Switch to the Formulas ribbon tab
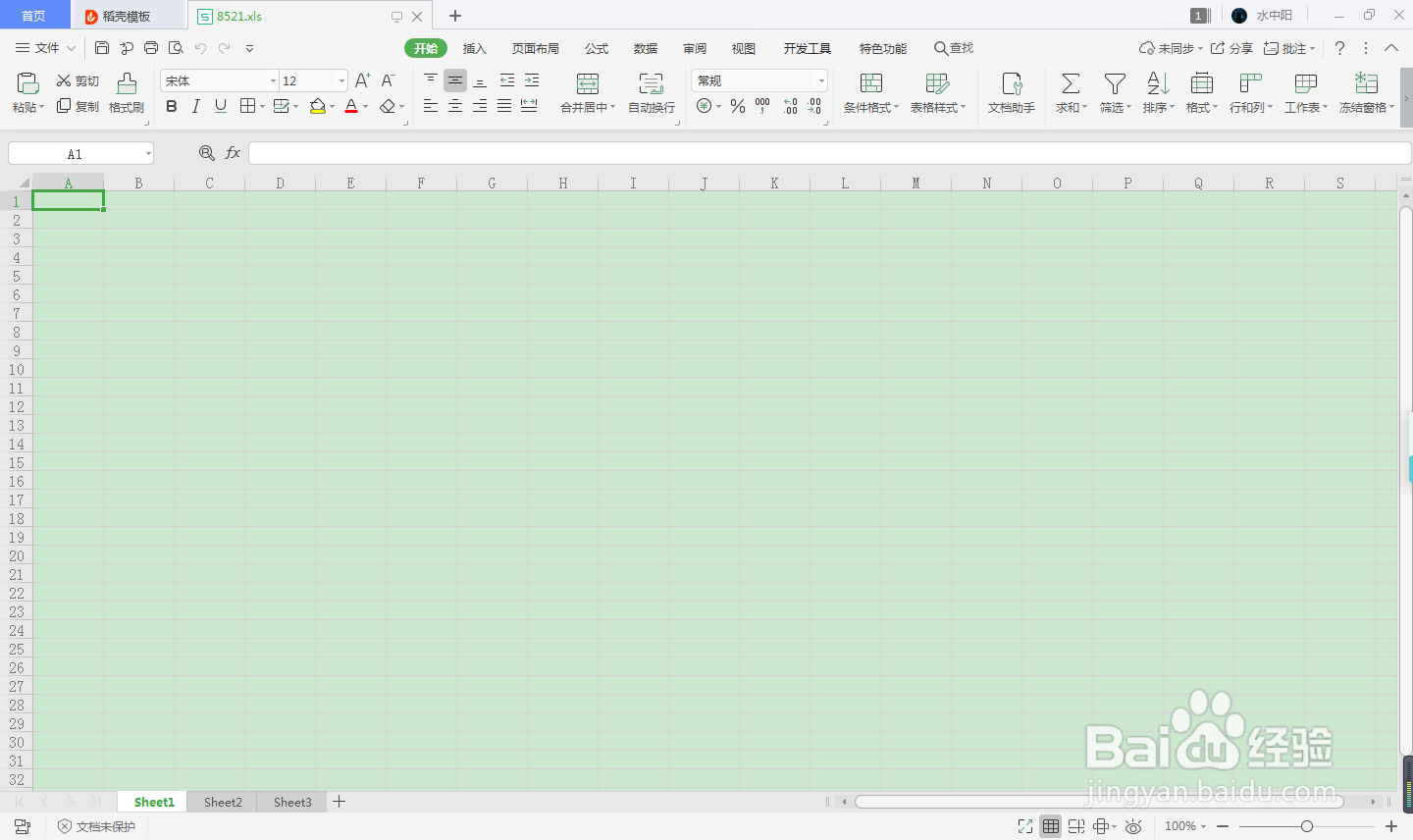Image resolution: width=1413 pixels, height=840 pixels. 597,48
